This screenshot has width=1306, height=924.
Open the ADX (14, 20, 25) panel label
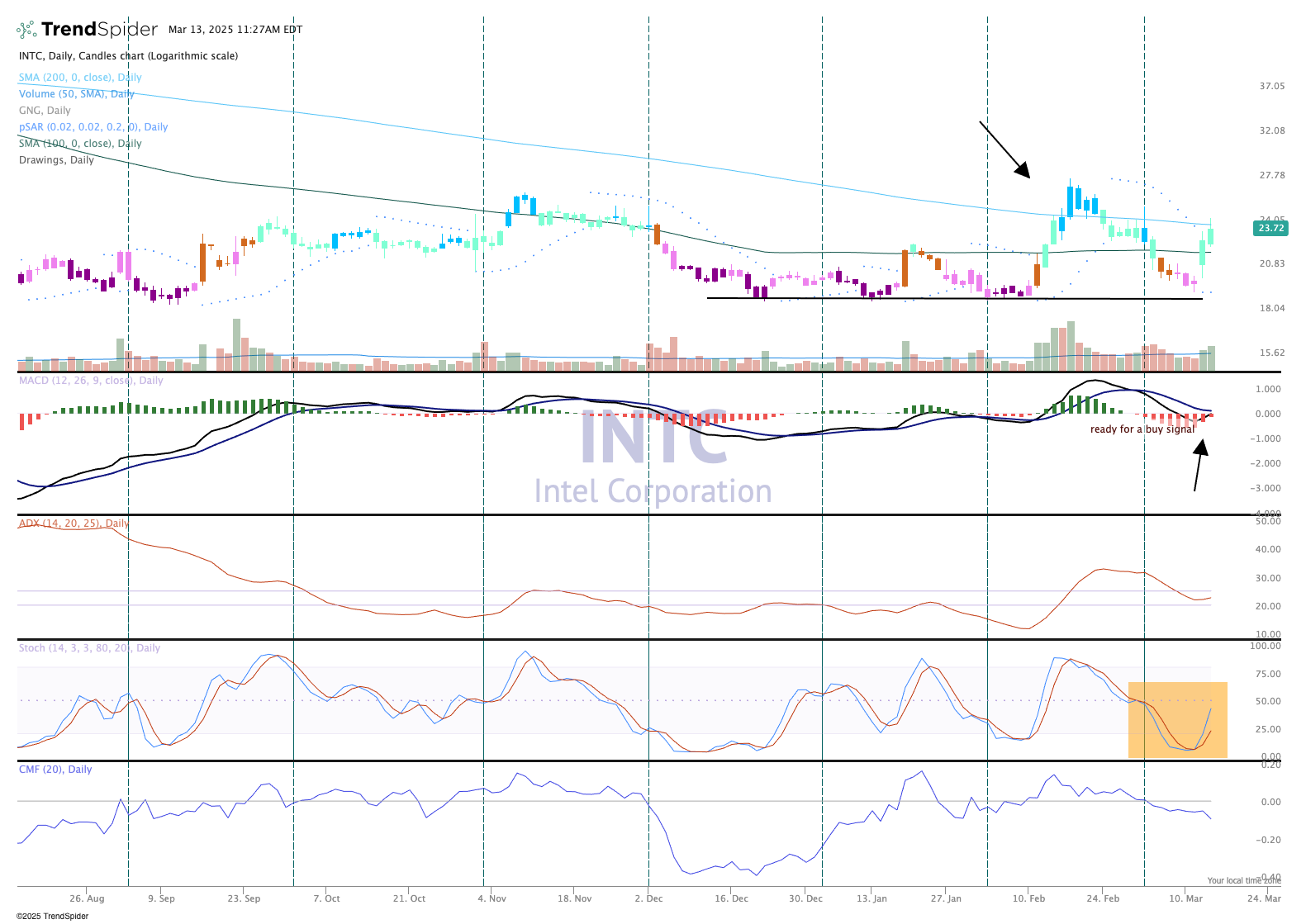(74, 524)
